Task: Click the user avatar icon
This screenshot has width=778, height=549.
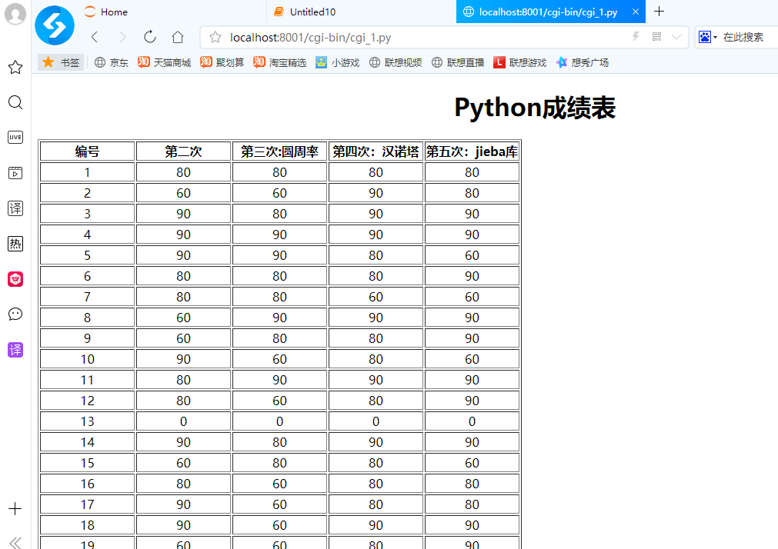Action: 15,13
